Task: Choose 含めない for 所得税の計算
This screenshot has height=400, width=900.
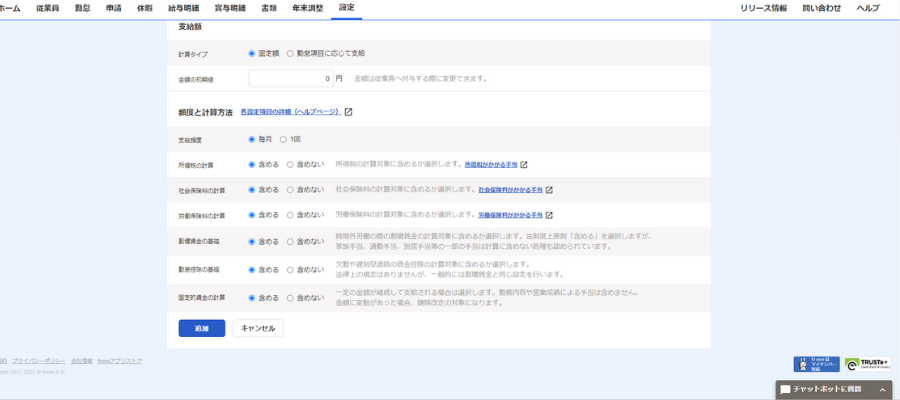Action: pyautogui.click(x=291, y=164)
